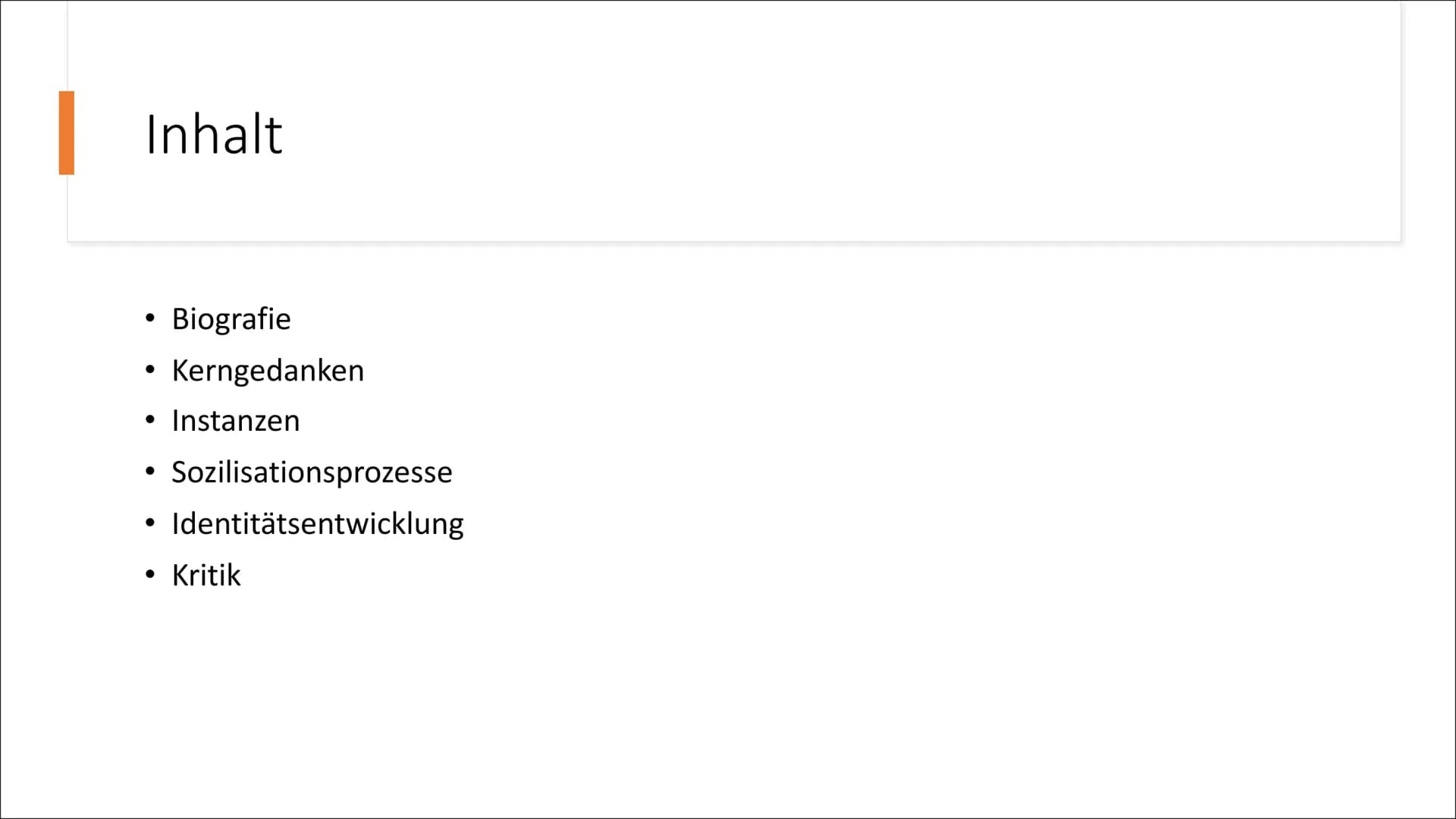Click the right edge of the title card
Image resolution: width=1456 pixels, height=819 pixels.
[x=1401, y=121]
